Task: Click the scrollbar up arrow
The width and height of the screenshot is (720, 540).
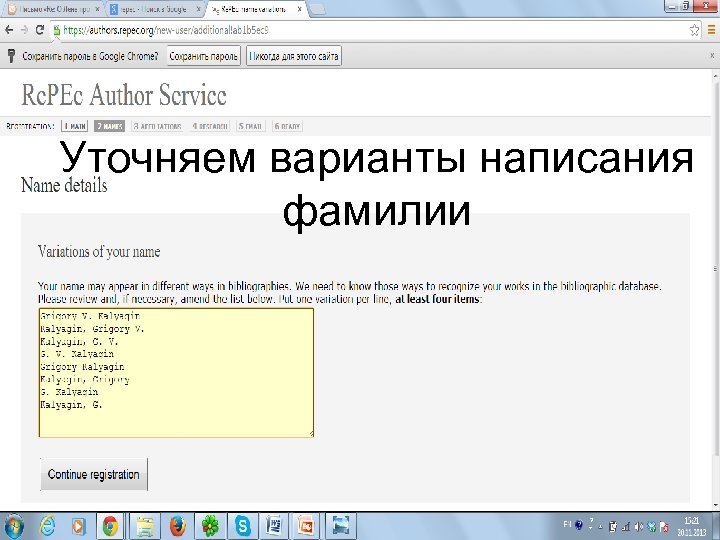Action: [x=716, y=76]
